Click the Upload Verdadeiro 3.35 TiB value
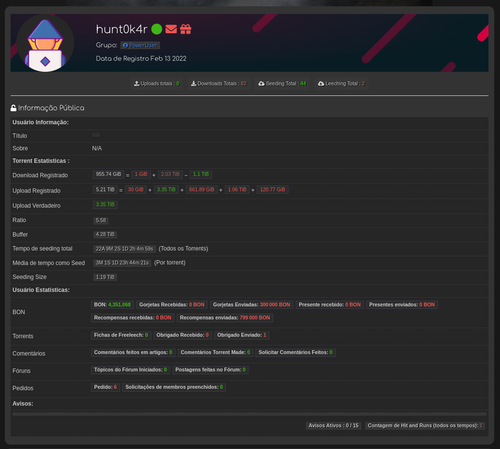This screenshot has height=449, width=500. [x=105, y=205]
